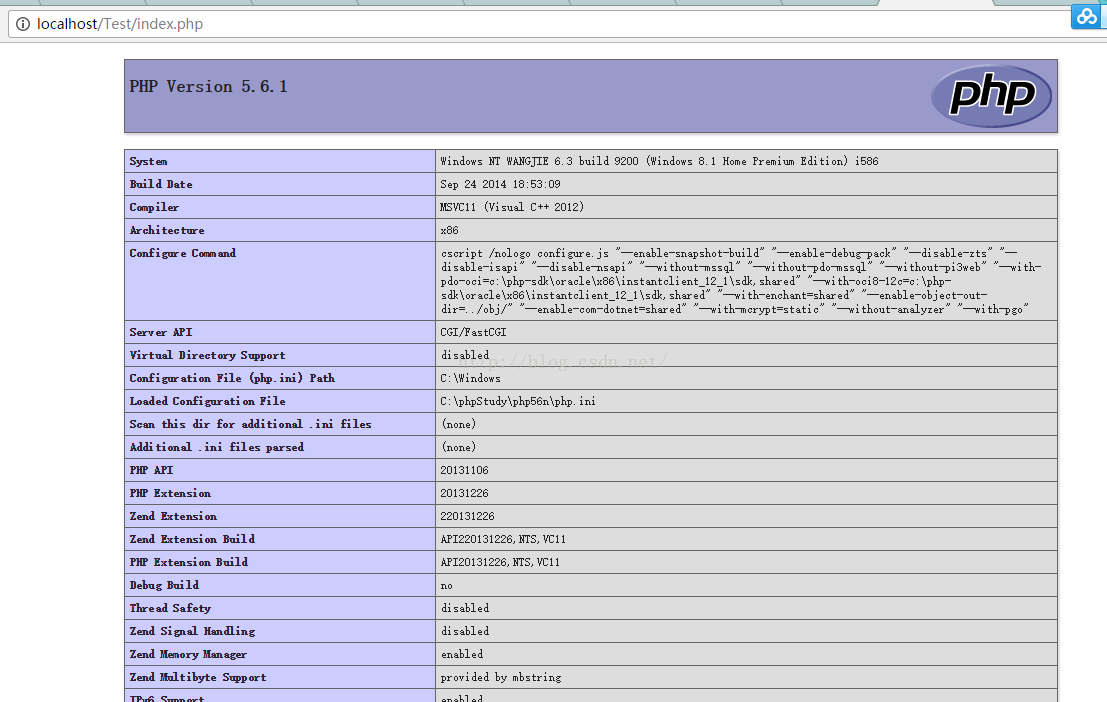Select the 'Sep 24 2014 18:53:09' value
The image size is (1107, 702).
point(501,184)
